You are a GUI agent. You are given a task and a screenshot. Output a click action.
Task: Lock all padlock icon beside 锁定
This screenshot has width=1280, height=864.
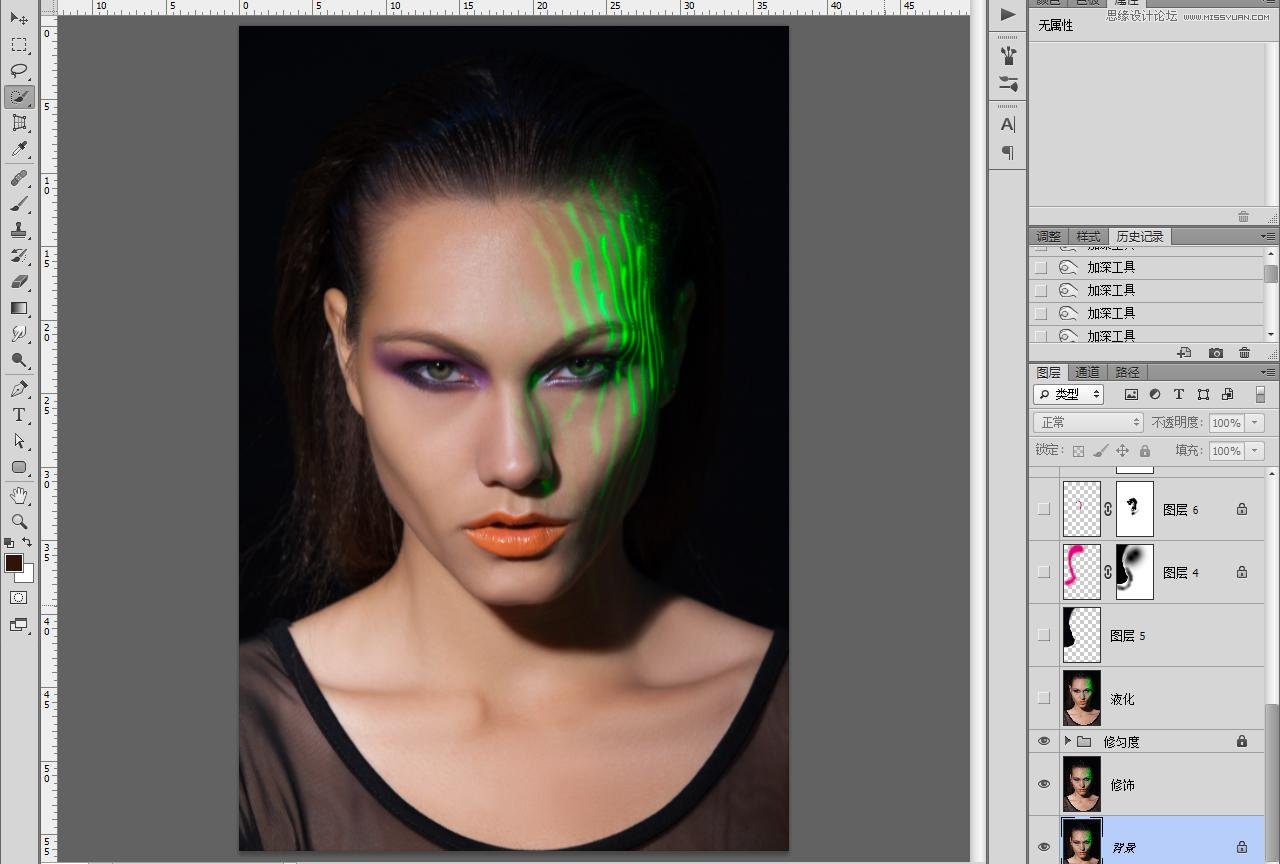pyautogui.click(x=1145, y=451)
